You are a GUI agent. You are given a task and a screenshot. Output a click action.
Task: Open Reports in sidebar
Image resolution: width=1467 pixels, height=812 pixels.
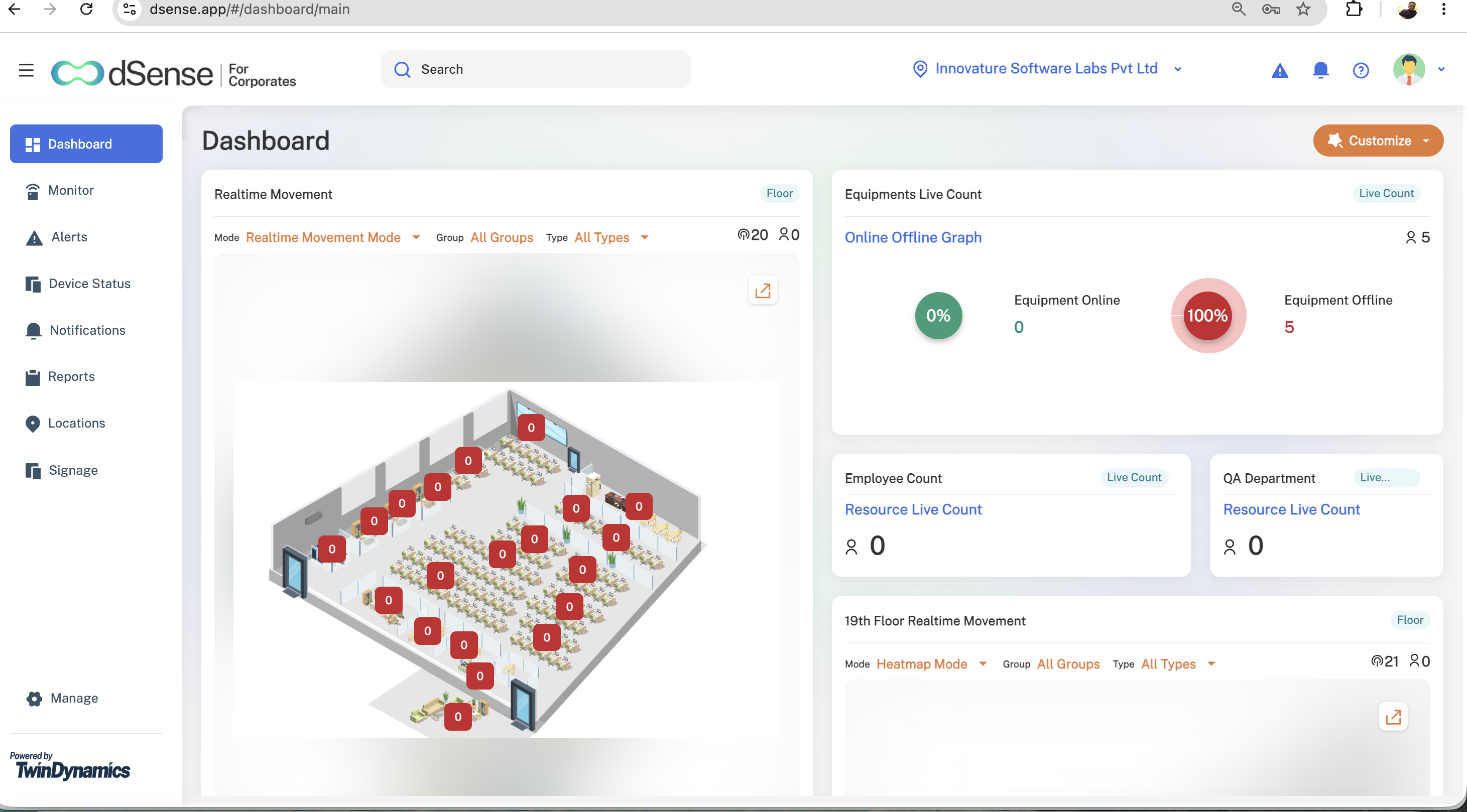[x=60, y=377]
